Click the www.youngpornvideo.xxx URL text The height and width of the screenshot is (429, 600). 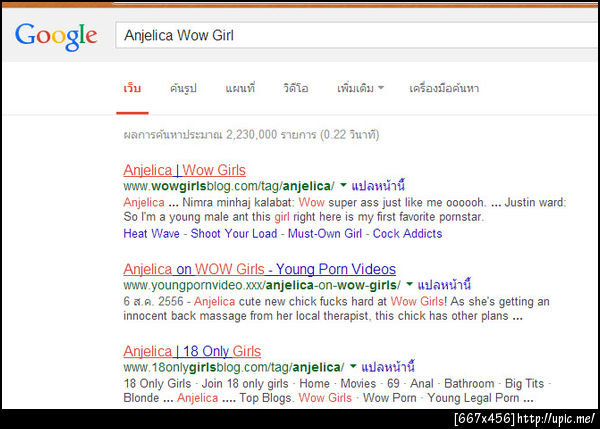point(262,285)
